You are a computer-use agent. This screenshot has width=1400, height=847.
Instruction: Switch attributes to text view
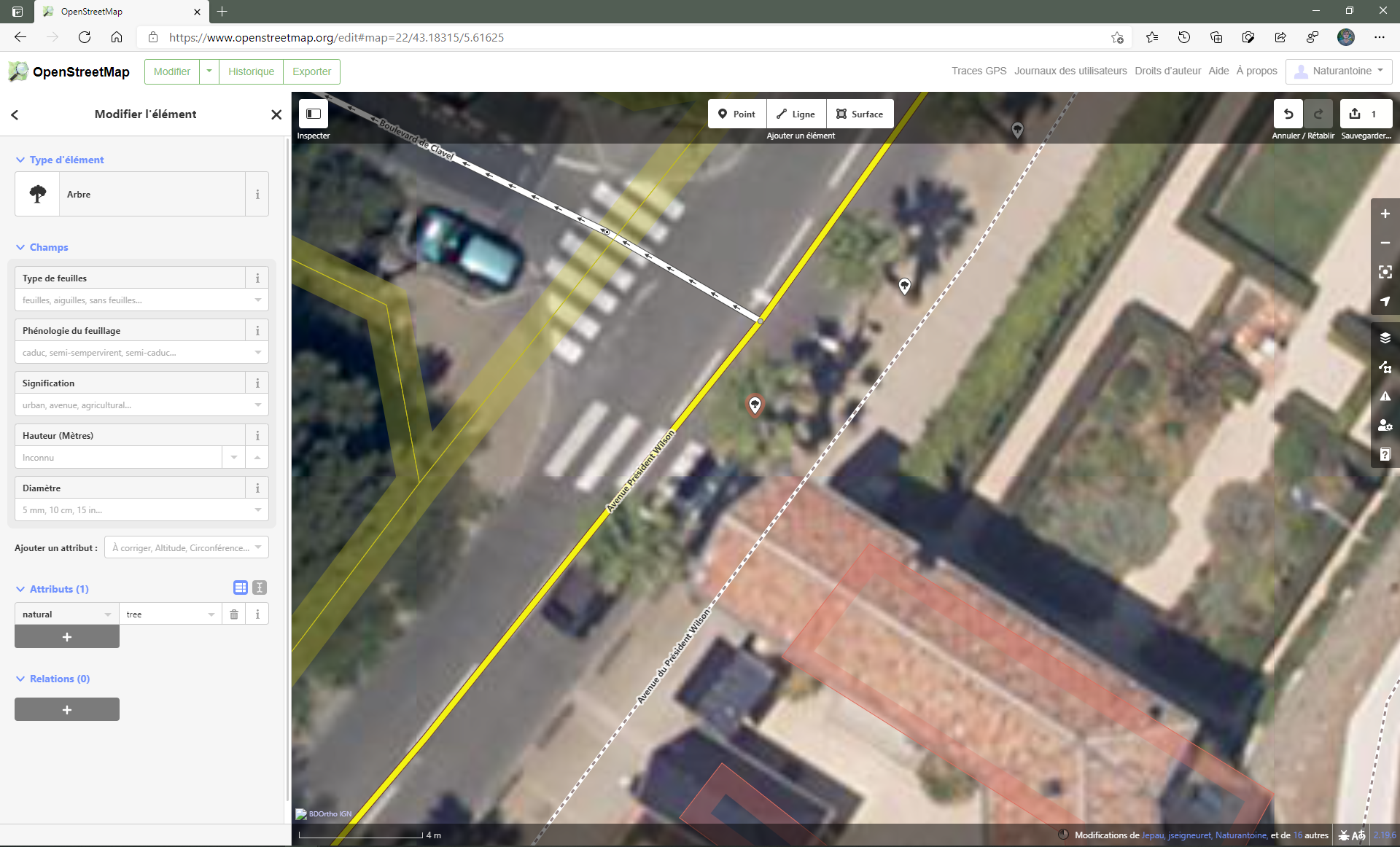coord(260,588)
